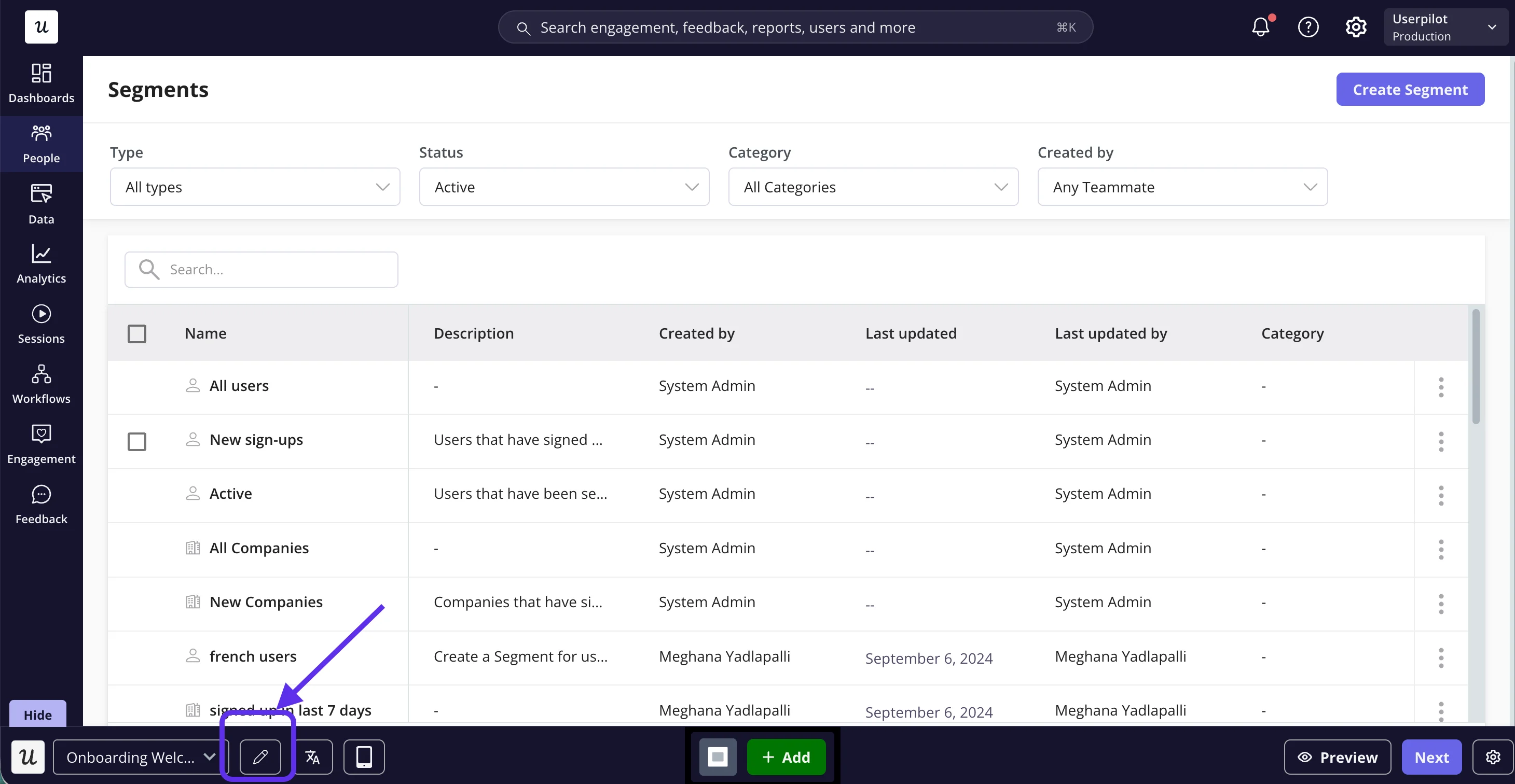The width and height of the screenshot is (1515, 784).
Task: Click the Preview button
Action: (x=1338, y=757)
